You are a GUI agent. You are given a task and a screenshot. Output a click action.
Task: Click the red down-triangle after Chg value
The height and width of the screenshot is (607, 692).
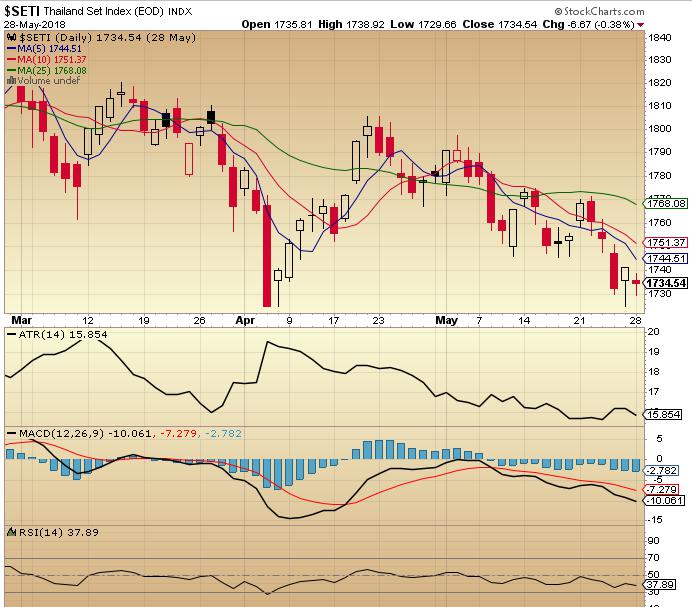(640, 25)
